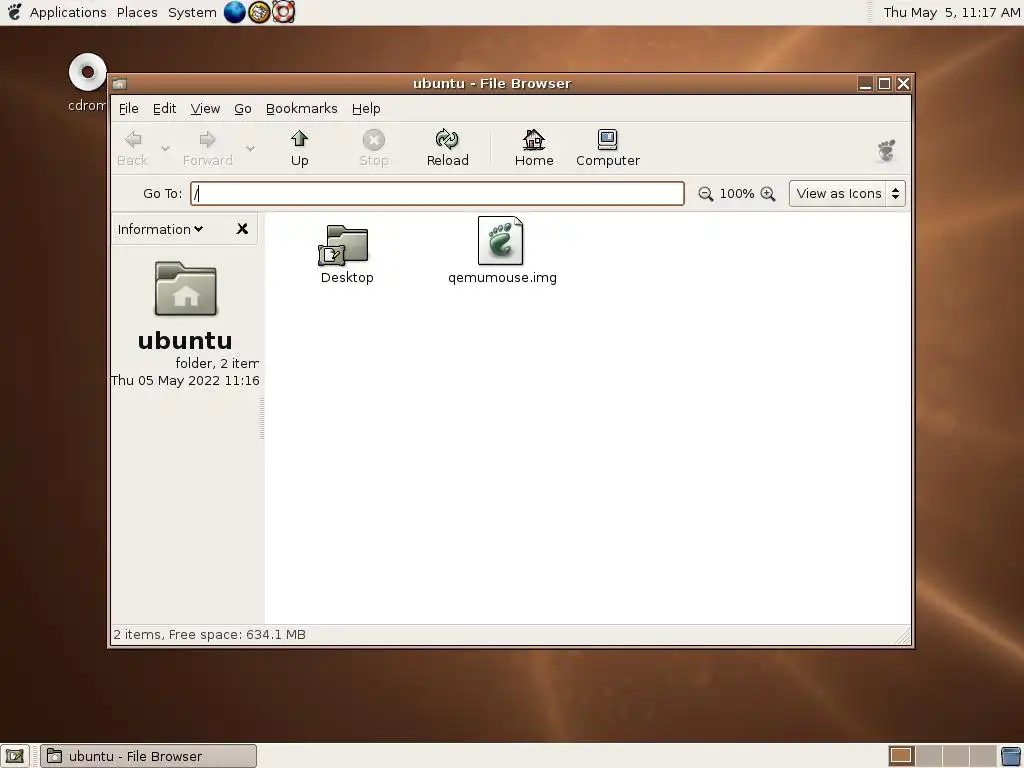This screenshot has height=768, width=1024.
Task: Click the disabled Forward button
Action: (x=208, y=149)
